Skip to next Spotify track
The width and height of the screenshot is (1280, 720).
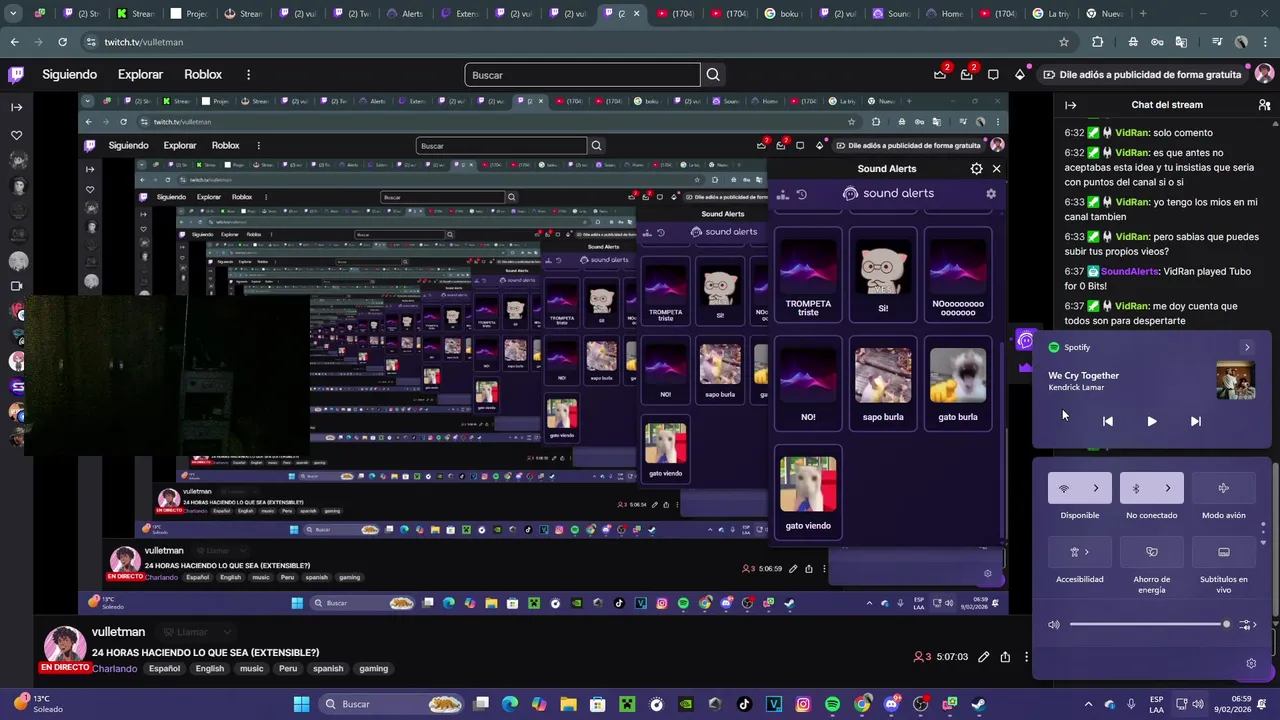(x=1196, y=421)
